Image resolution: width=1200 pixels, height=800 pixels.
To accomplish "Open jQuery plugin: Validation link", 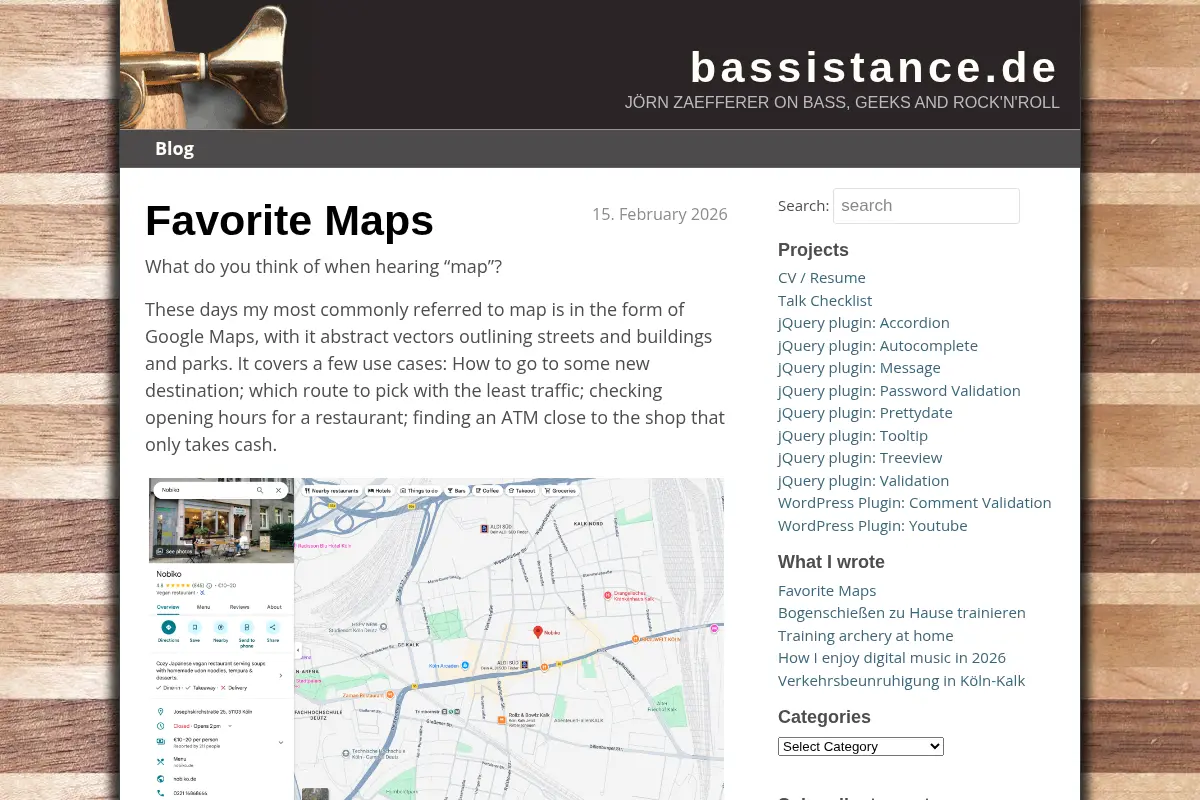I will point(864,480).
